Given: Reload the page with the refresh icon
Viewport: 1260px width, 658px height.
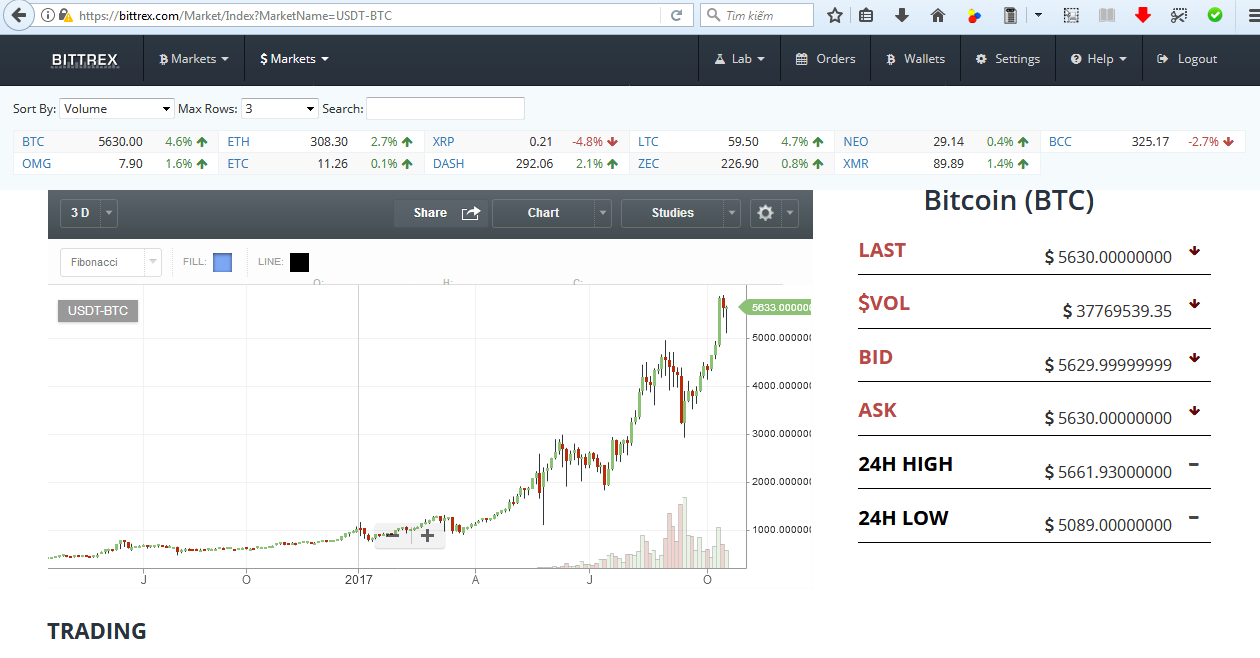Looking at the screenshot, I should pos(677,15).
